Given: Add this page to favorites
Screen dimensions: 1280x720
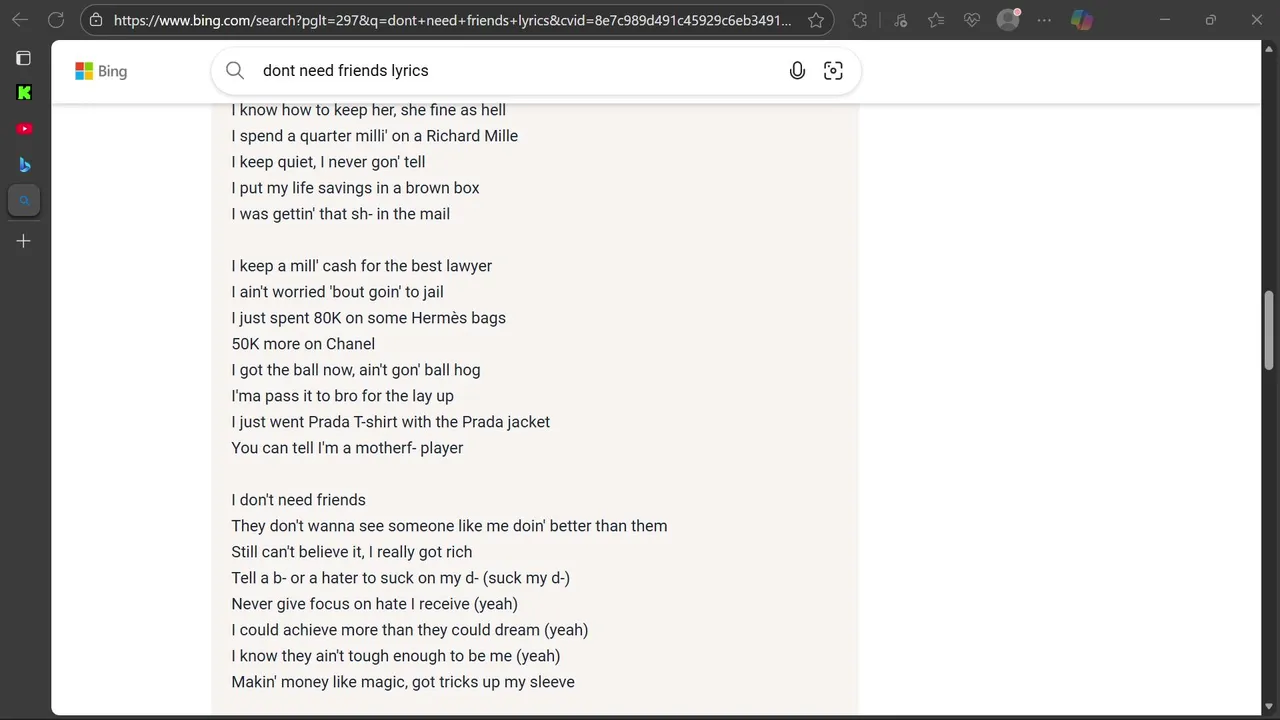Looking at the screenshot, I should [x=816, y=20].
